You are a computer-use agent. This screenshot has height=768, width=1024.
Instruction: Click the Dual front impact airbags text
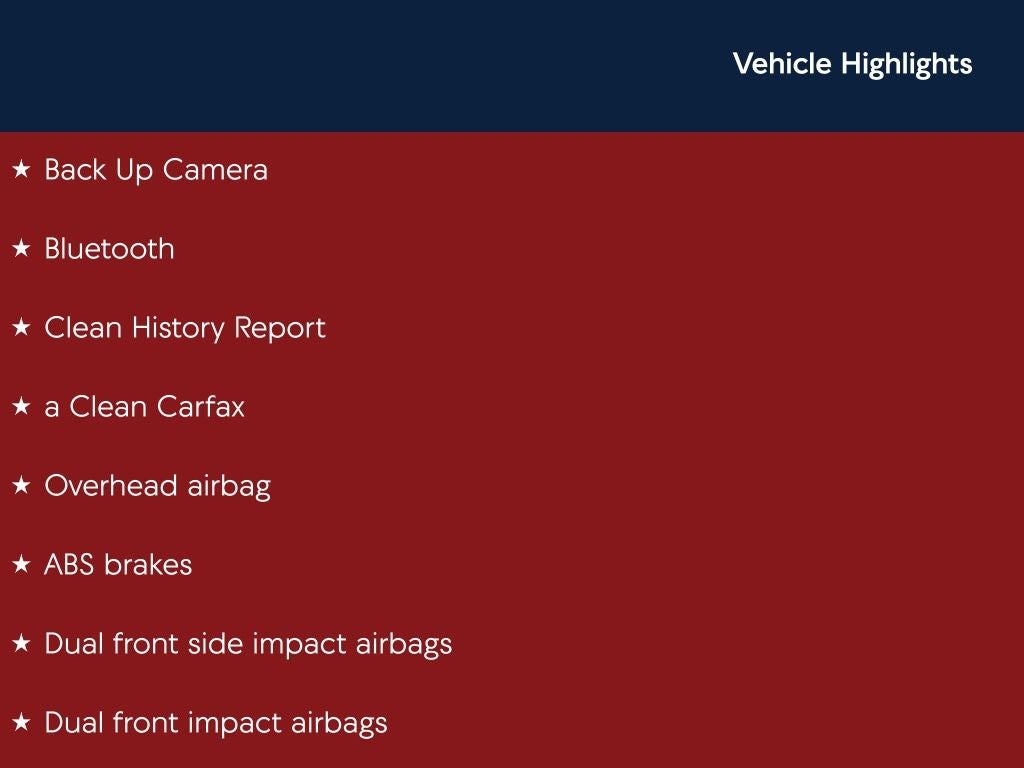point(216,723)
